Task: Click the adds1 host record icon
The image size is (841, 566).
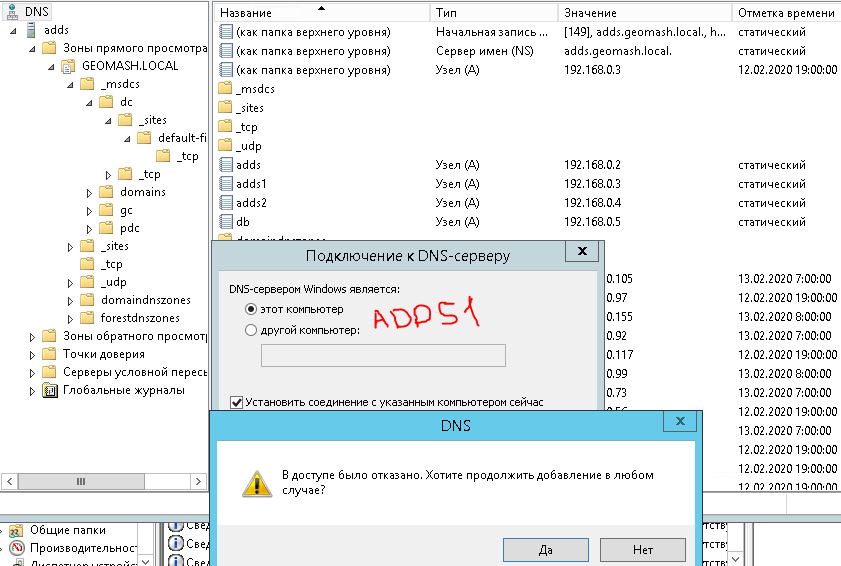Action: click(x=226, y=184)
